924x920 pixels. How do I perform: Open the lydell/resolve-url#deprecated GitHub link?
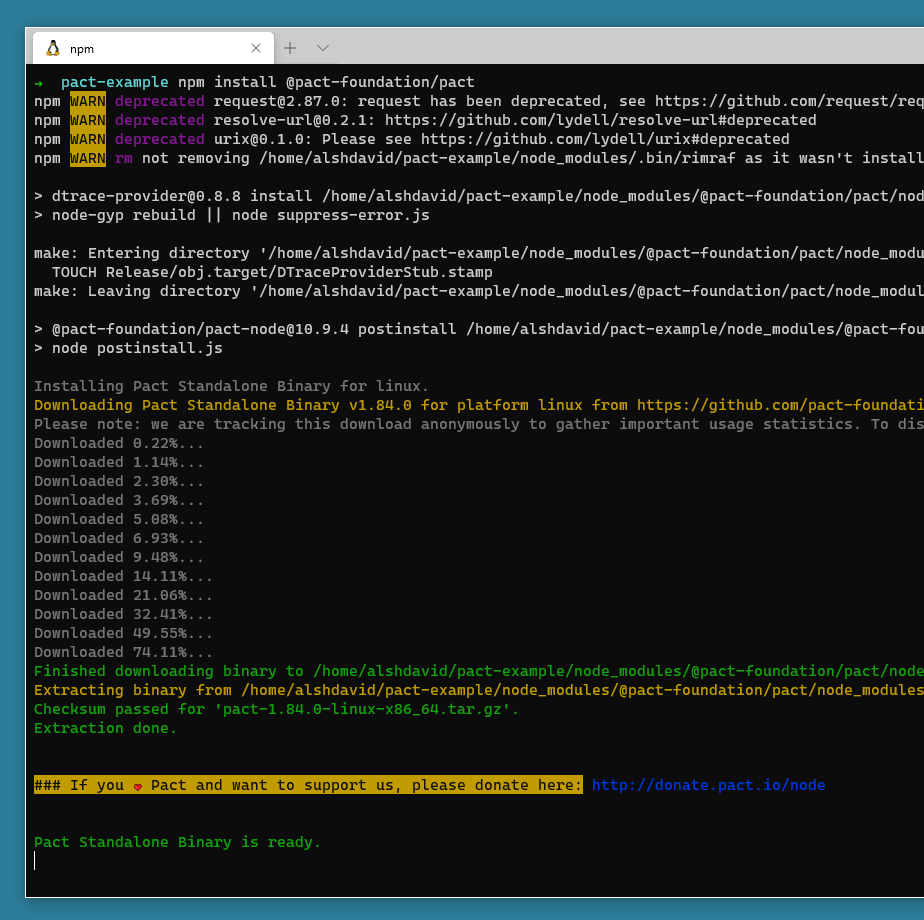600,120
